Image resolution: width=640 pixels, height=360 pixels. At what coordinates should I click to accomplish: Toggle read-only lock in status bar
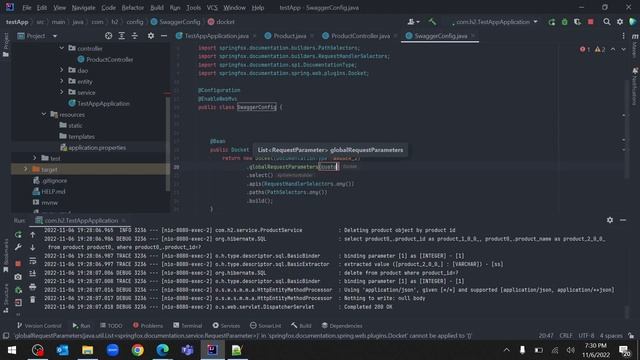pyautogui.click(x=631, y=336)
